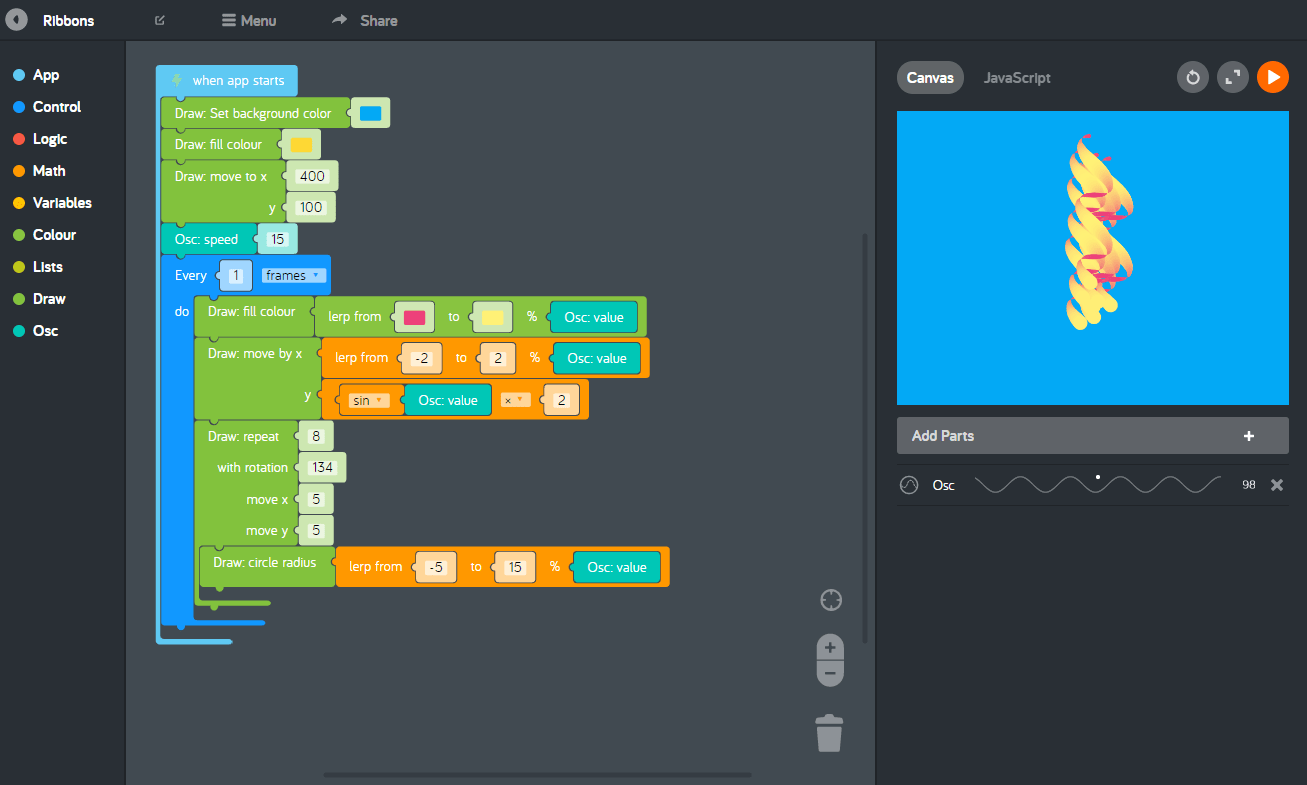1307x785 pixels.
Task: Select the Math category in the sidebar
Action: [46, 170]
